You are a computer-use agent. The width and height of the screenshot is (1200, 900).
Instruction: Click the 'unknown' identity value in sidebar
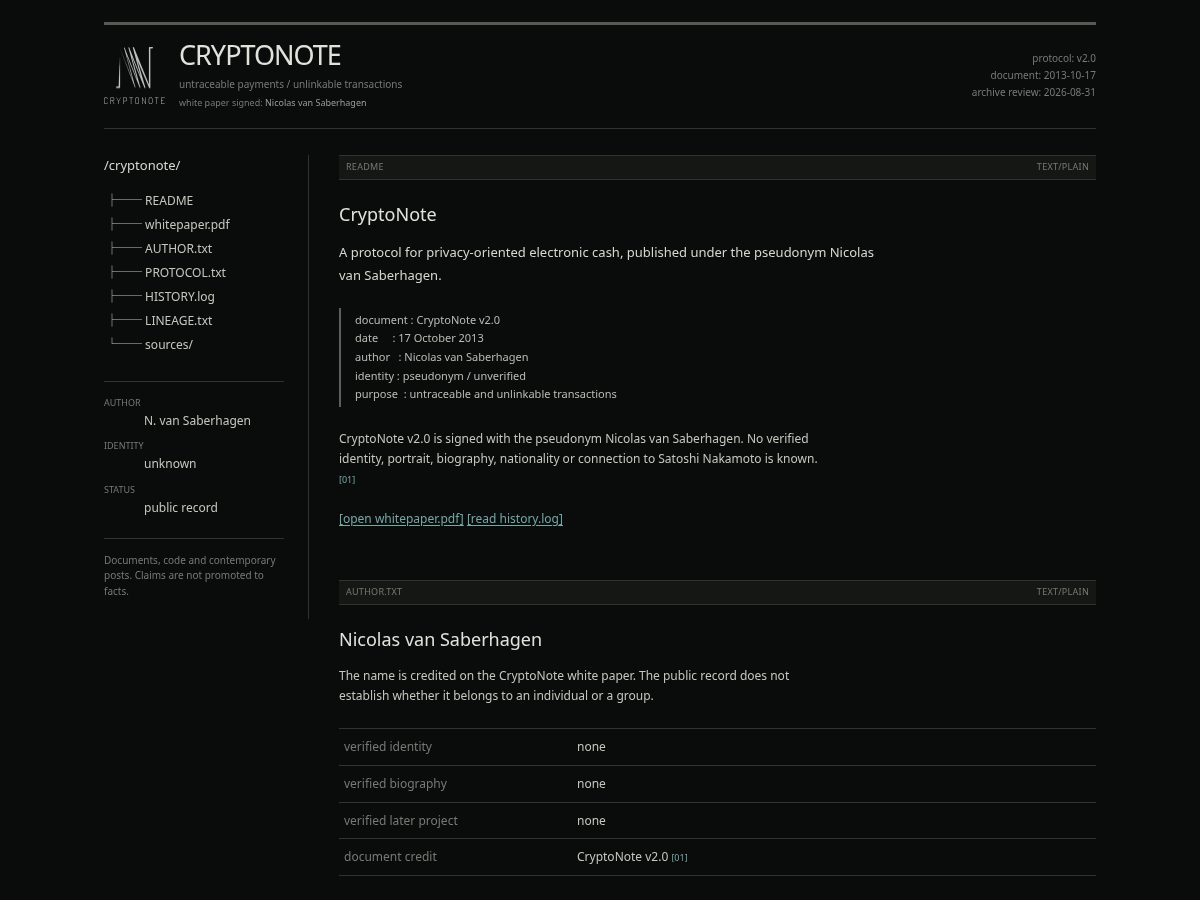point(170,463)
